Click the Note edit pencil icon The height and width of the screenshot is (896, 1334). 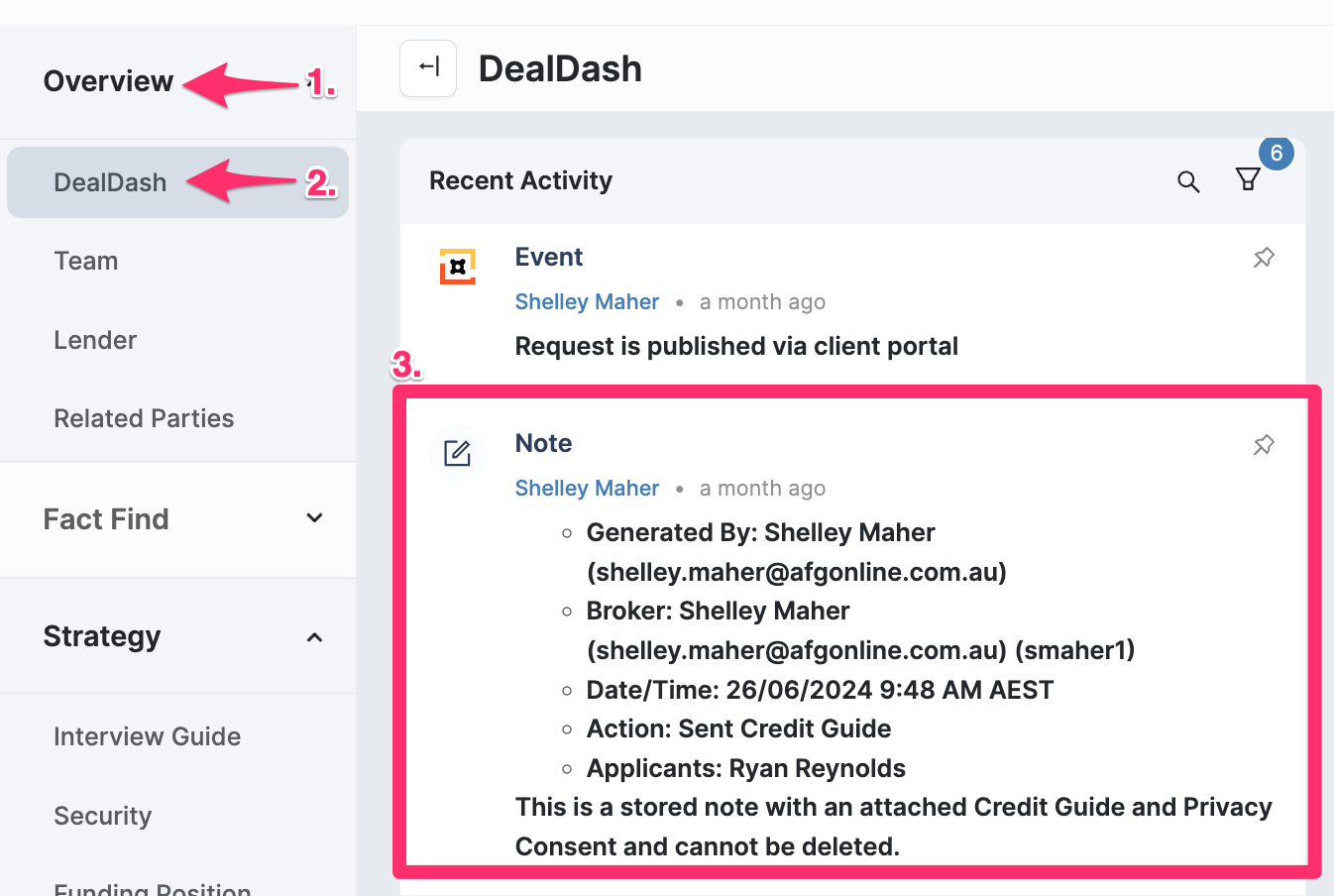(457, 453)
